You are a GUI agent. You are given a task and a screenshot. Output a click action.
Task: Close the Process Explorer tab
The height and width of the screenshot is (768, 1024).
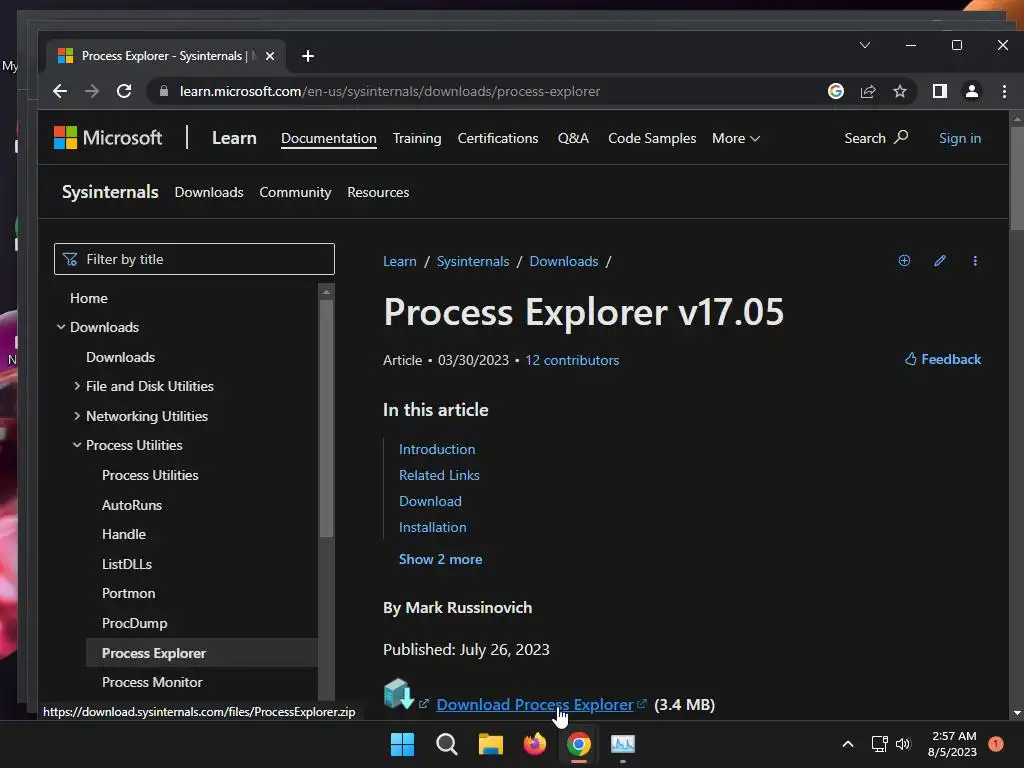click(270, 56)
